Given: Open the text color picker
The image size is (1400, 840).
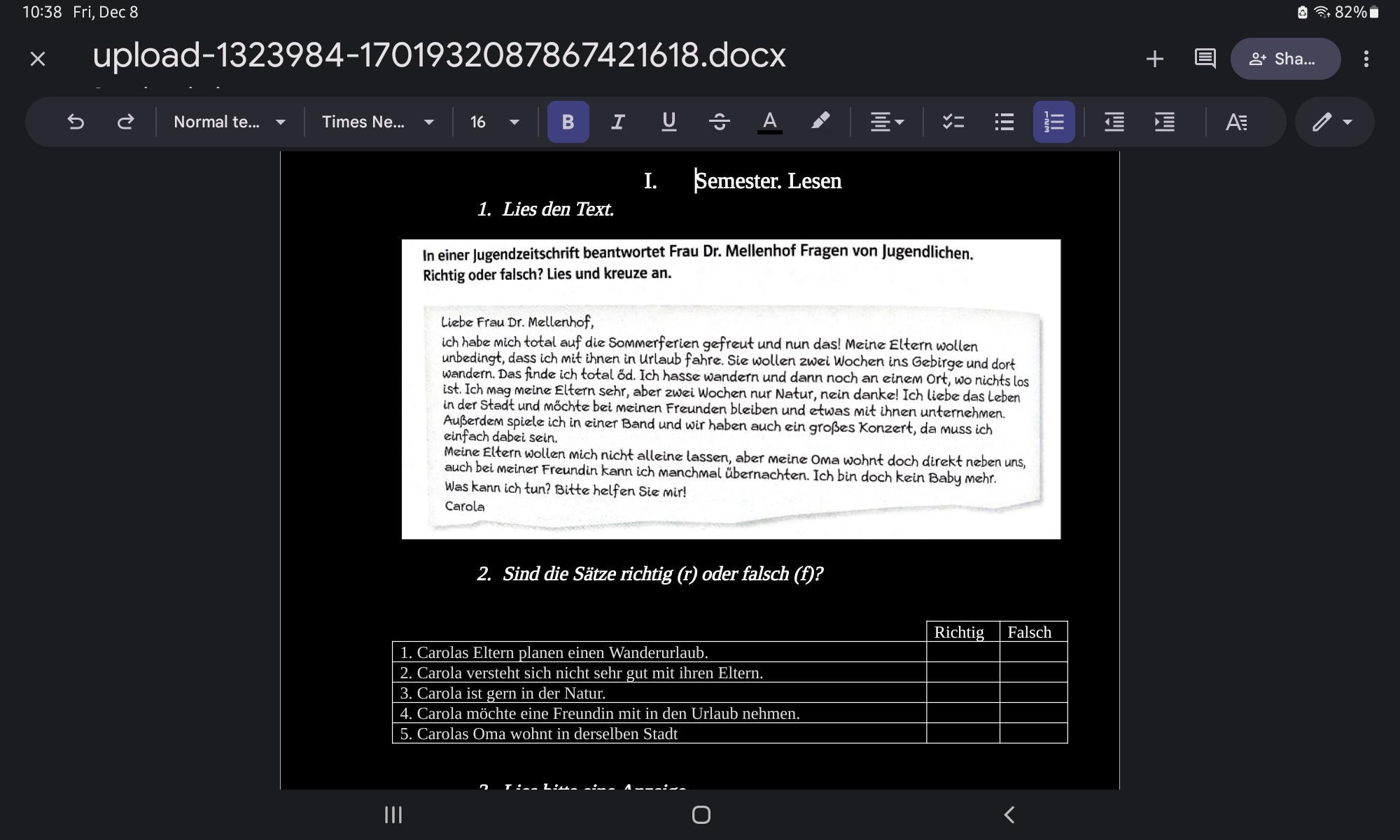Looking at the screenshot, I should 769,122.
